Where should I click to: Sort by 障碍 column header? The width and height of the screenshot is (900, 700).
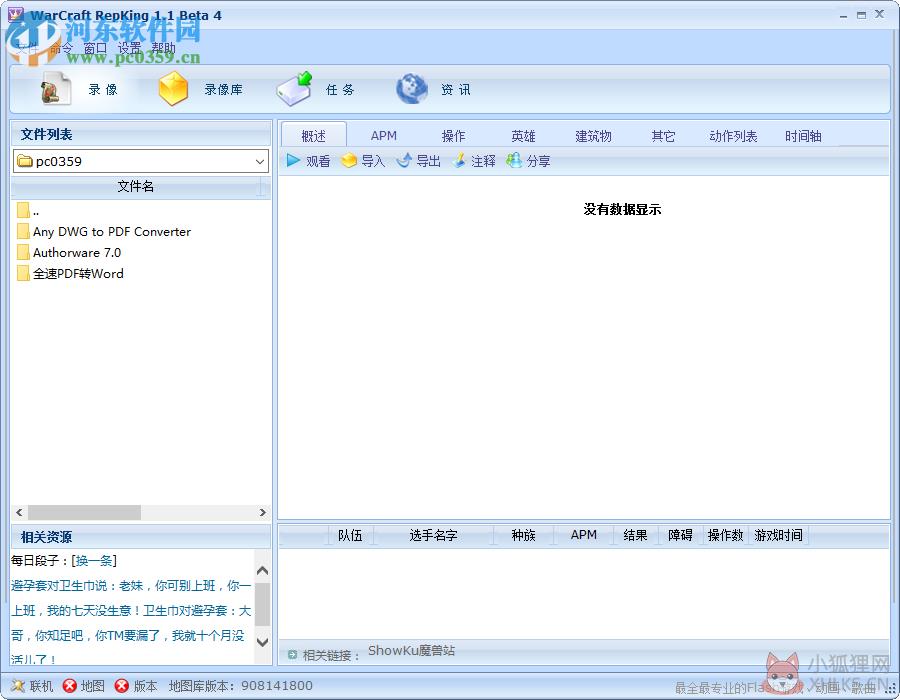pyautogui.click(x=680, y=535)
